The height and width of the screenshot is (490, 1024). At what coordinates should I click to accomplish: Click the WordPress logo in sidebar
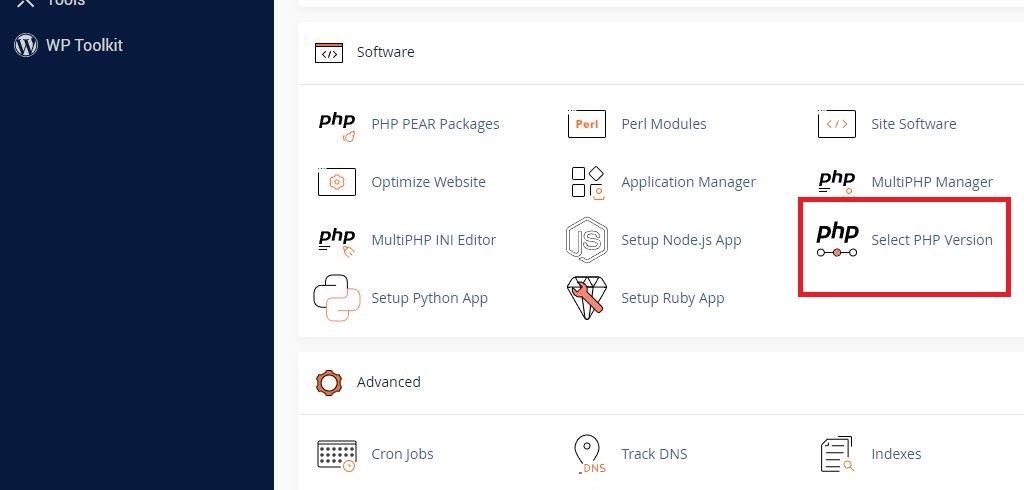[26, 45]
